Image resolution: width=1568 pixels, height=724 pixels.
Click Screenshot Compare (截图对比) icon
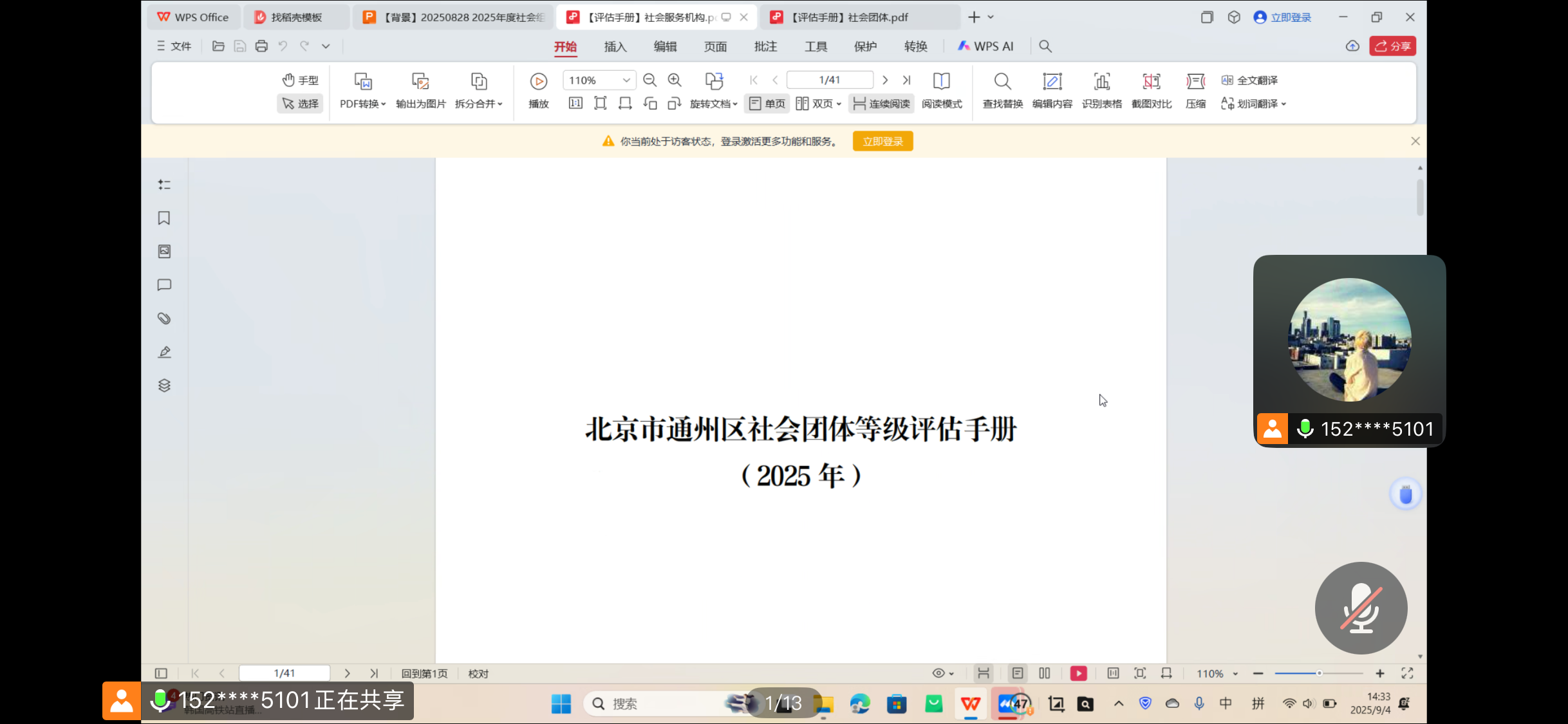tap(1151, 82)
